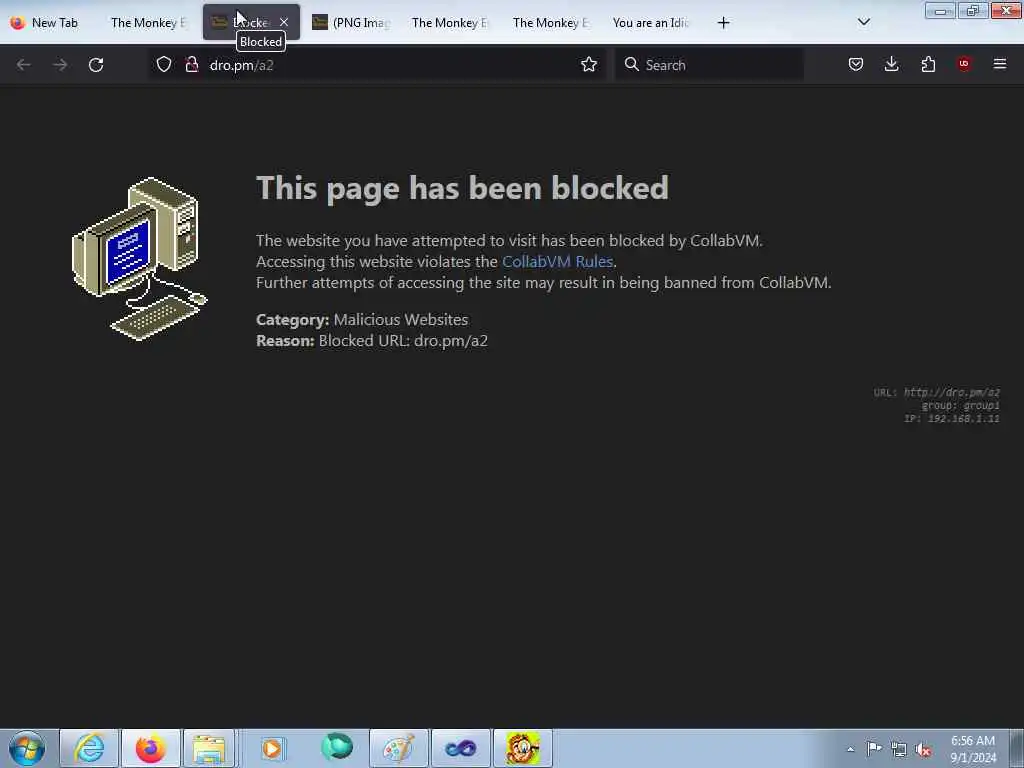Close the Blocked tab
The height and width of the screenshot is (768, 1024).
[284, 22]
